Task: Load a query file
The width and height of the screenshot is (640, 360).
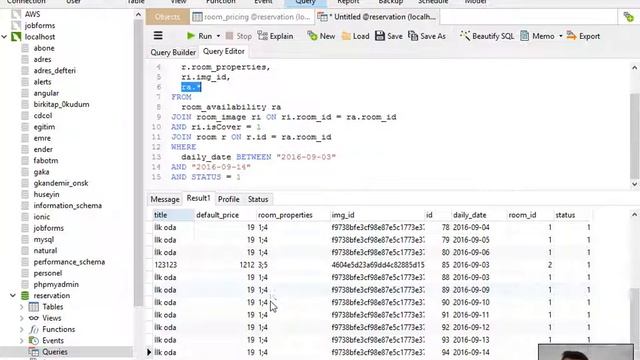Action: (355, 36)
